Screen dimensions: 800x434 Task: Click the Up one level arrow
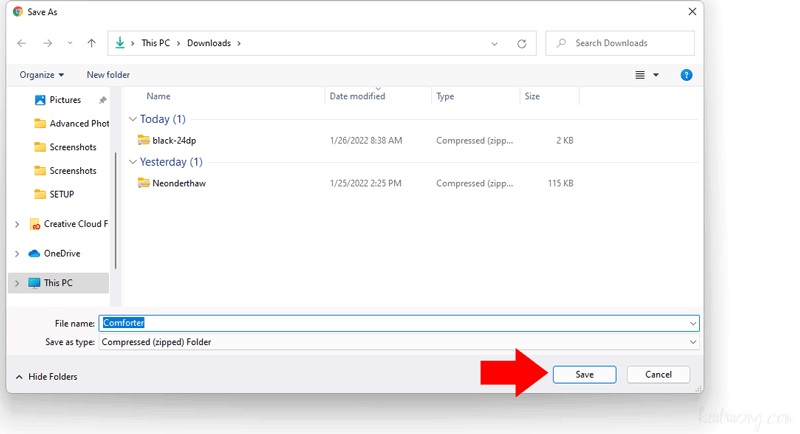pyautogui.click(x=92, y=44)
